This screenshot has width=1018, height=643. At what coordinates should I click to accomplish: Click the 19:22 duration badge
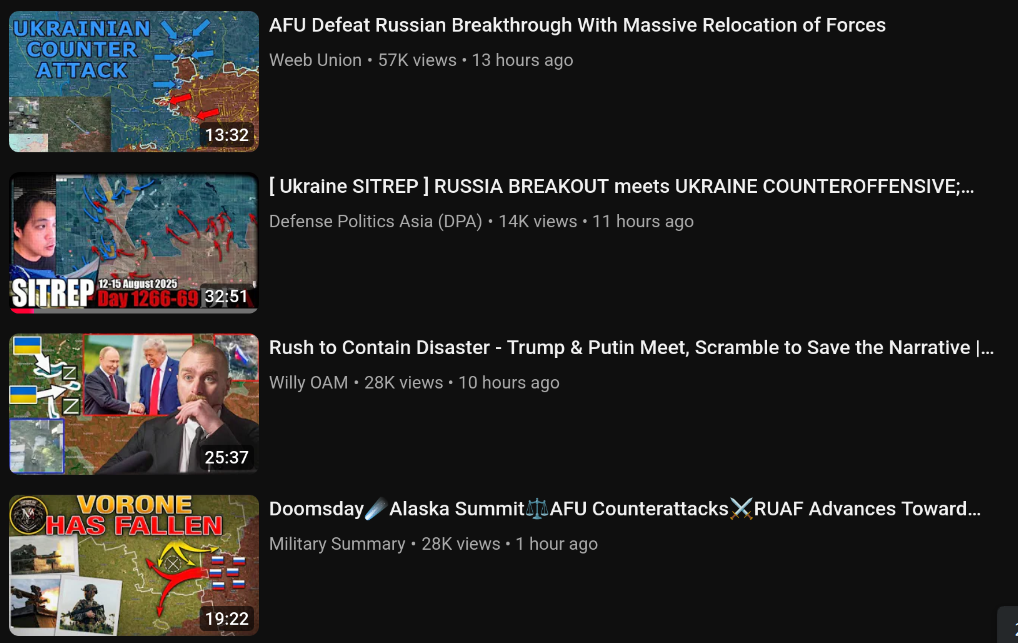click(x=227, y=619)
